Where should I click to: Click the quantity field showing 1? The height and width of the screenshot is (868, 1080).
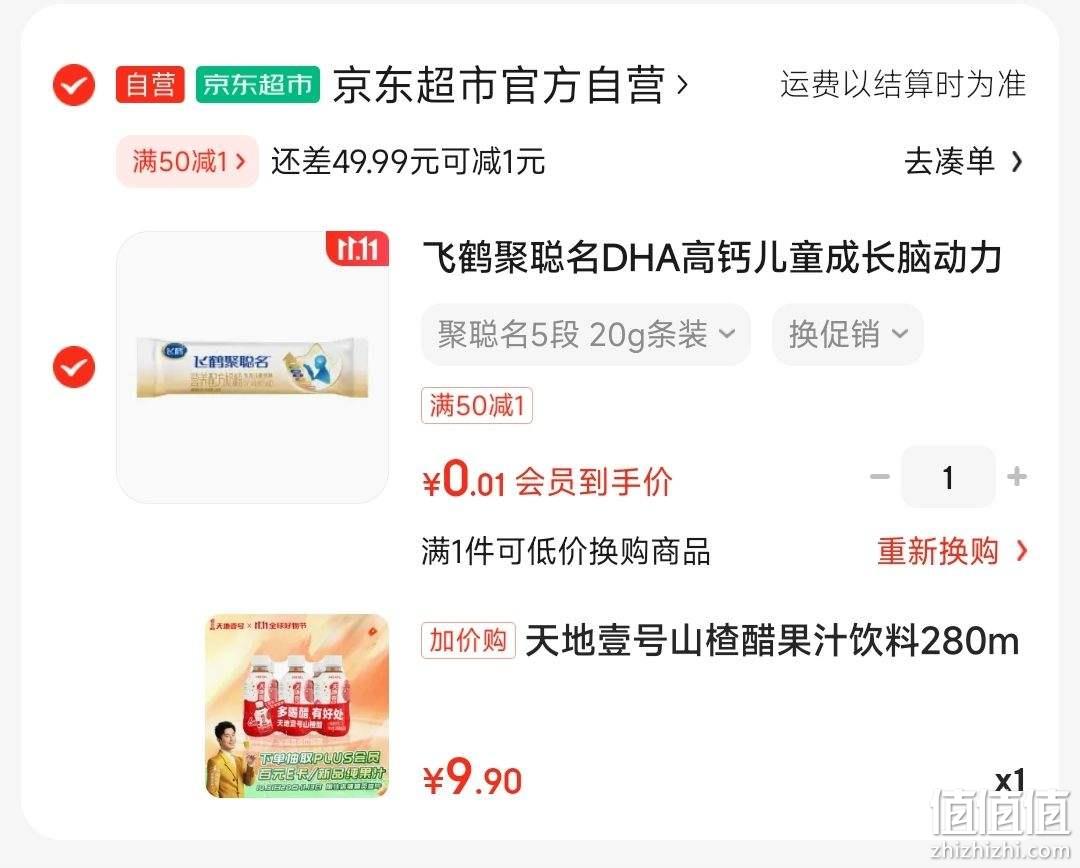pos(948,477)
